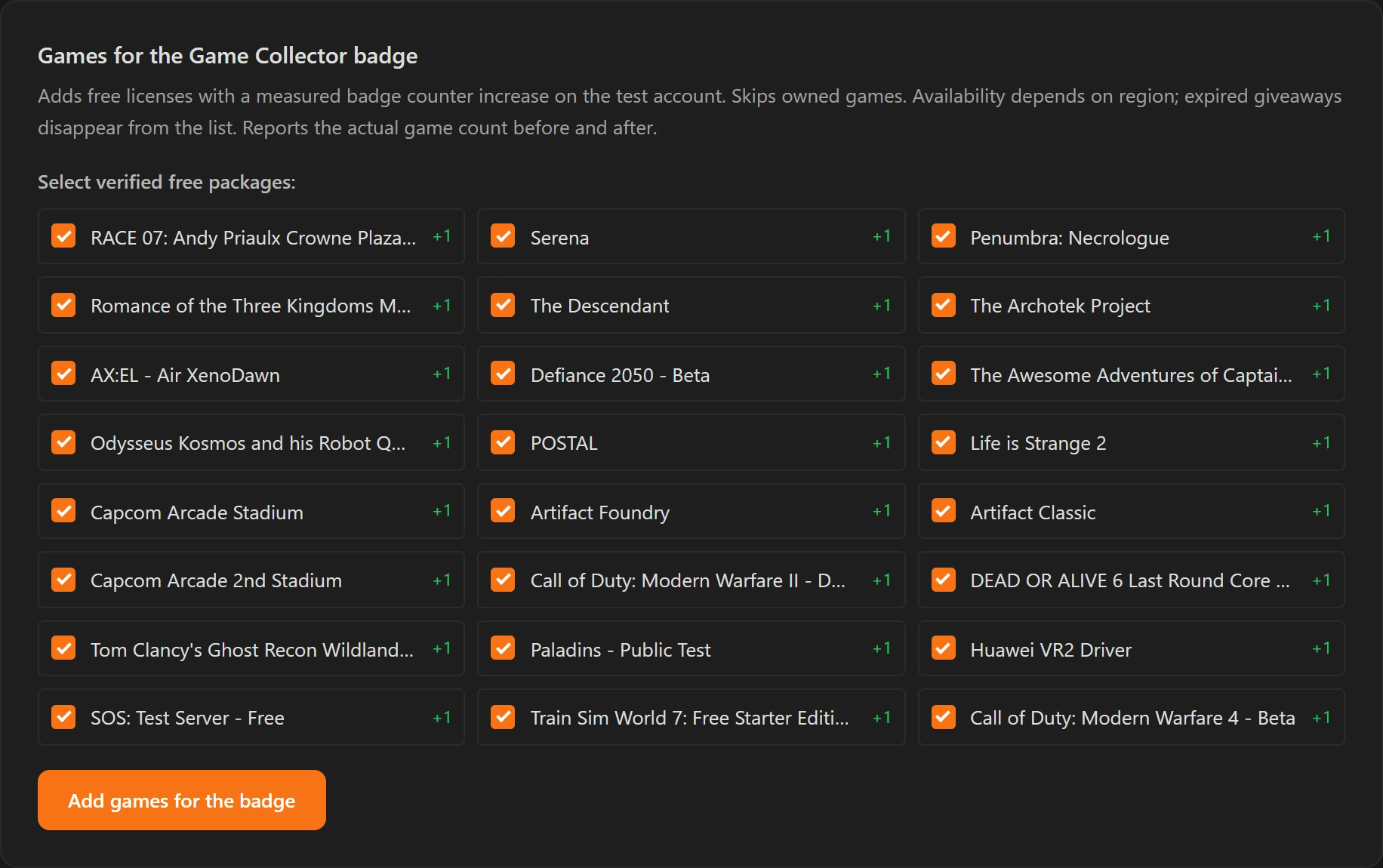Click the POSTAL game title text
The width and height of the screenshot is (1383, 868).
[564, 443]
